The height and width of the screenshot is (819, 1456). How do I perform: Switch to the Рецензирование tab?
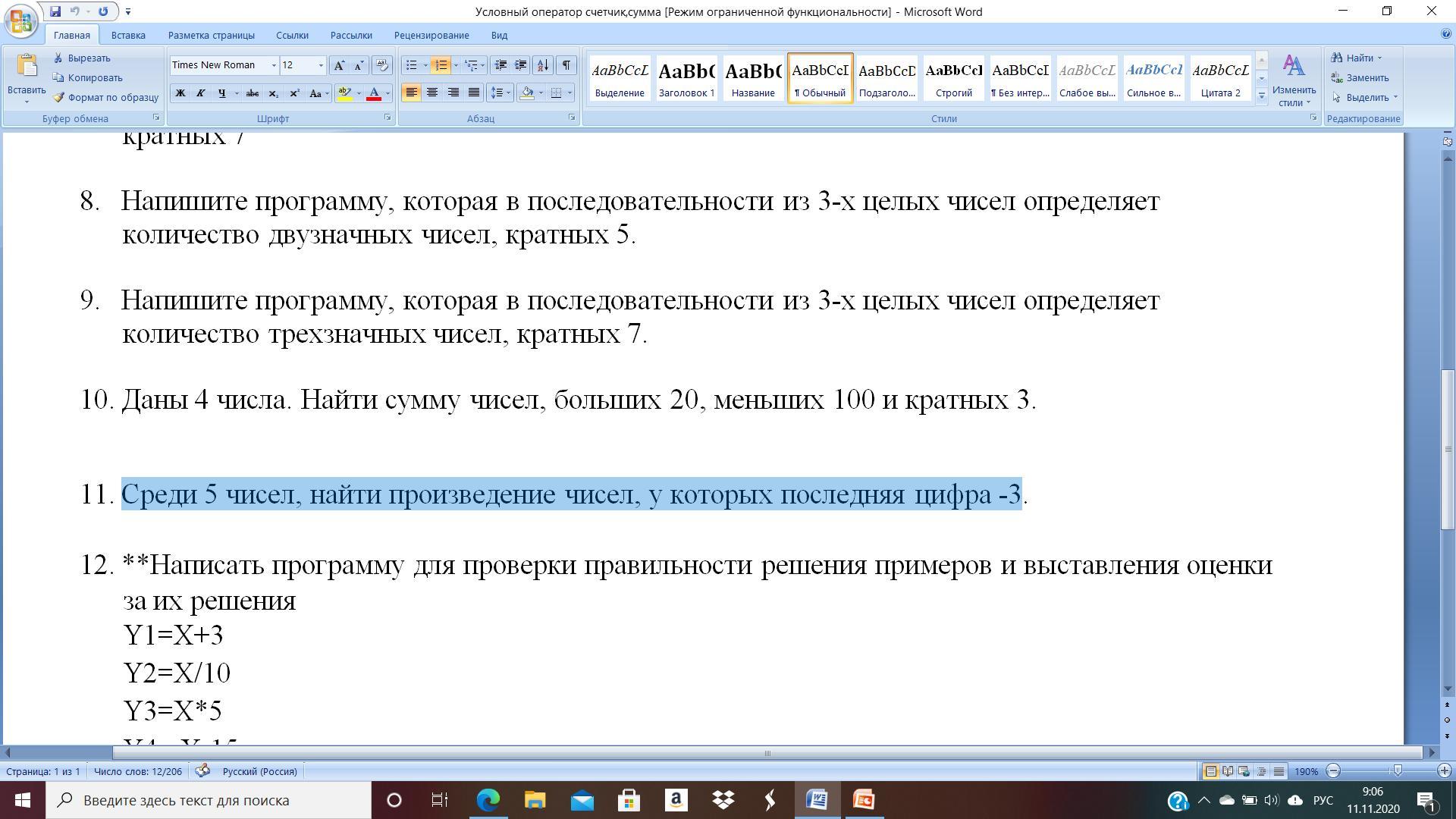(431, 36)
